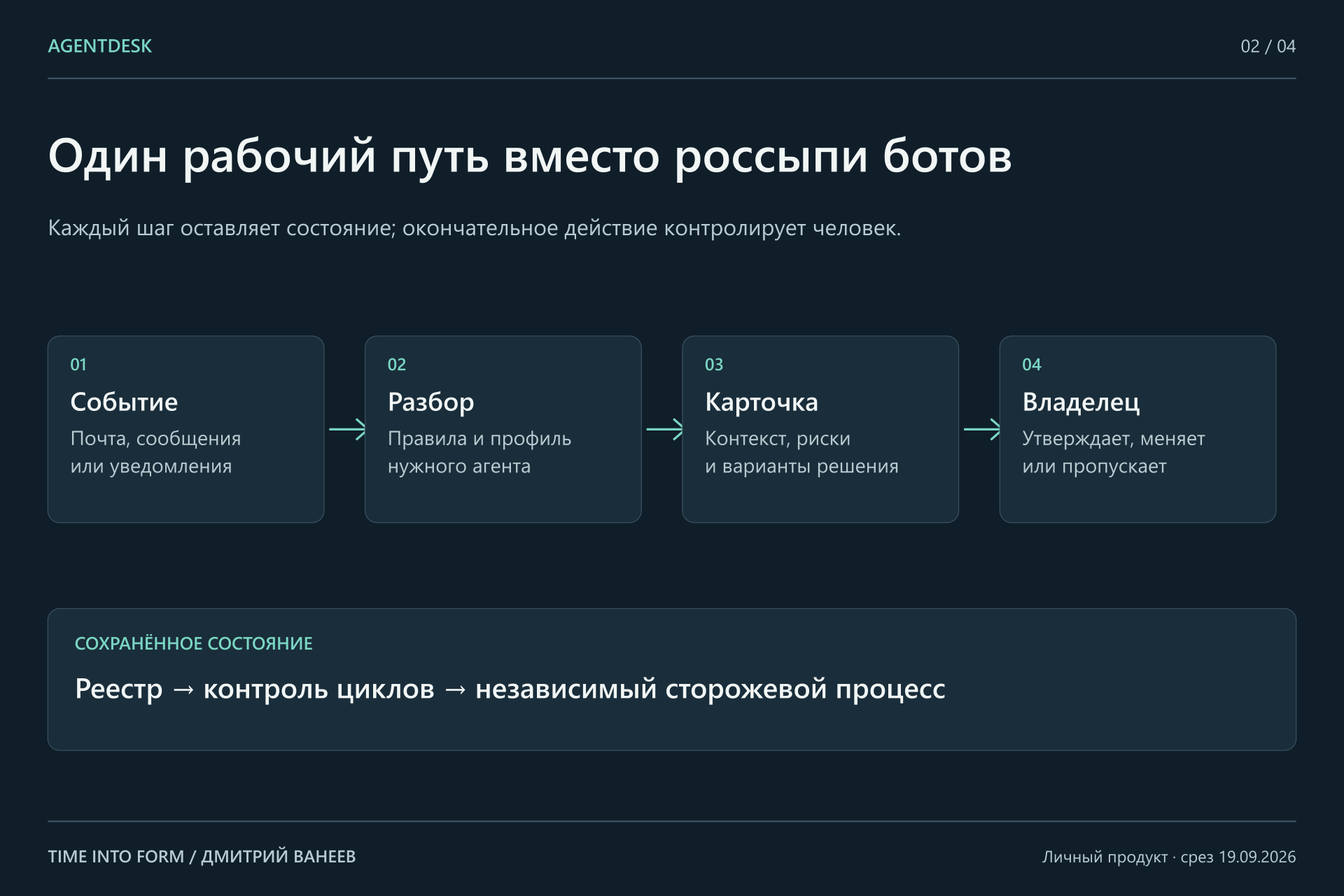This screenshot has height=896, width=1344.
Task: Click the text 'Утверждает, меняет или пропускает'
Action: point(1114,452)
